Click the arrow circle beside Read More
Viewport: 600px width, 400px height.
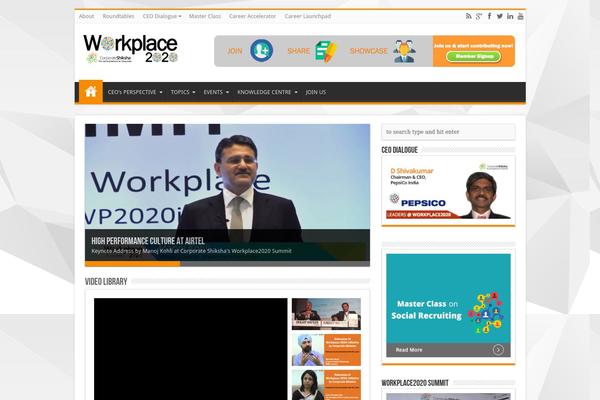tap(498, 349)
